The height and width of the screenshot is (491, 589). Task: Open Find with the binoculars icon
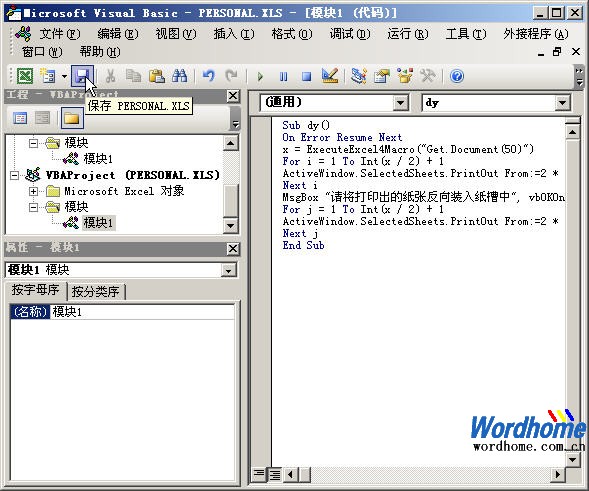point(180,76)
